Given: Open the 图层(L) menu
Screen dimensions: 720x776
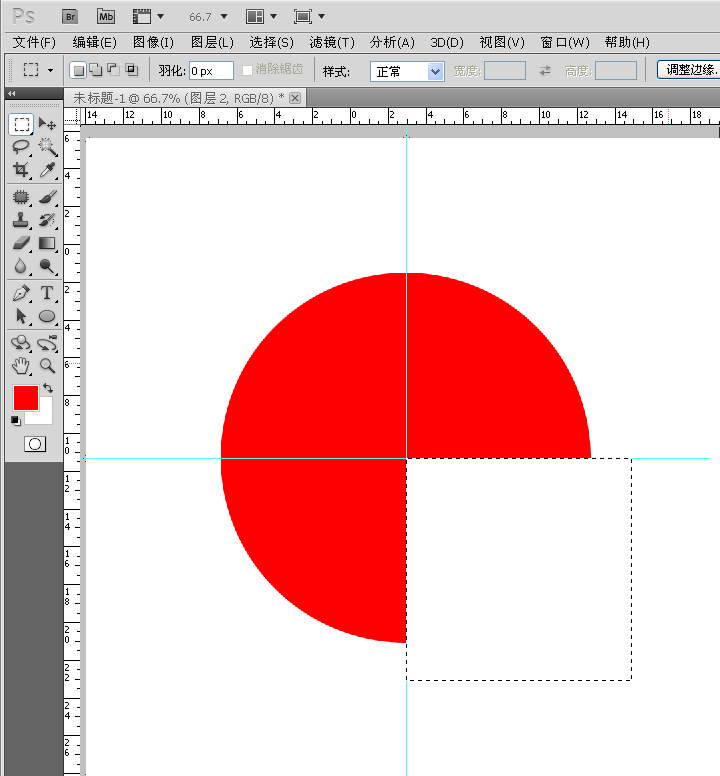Looking at the screenshot, I should (x=212, y=43).
